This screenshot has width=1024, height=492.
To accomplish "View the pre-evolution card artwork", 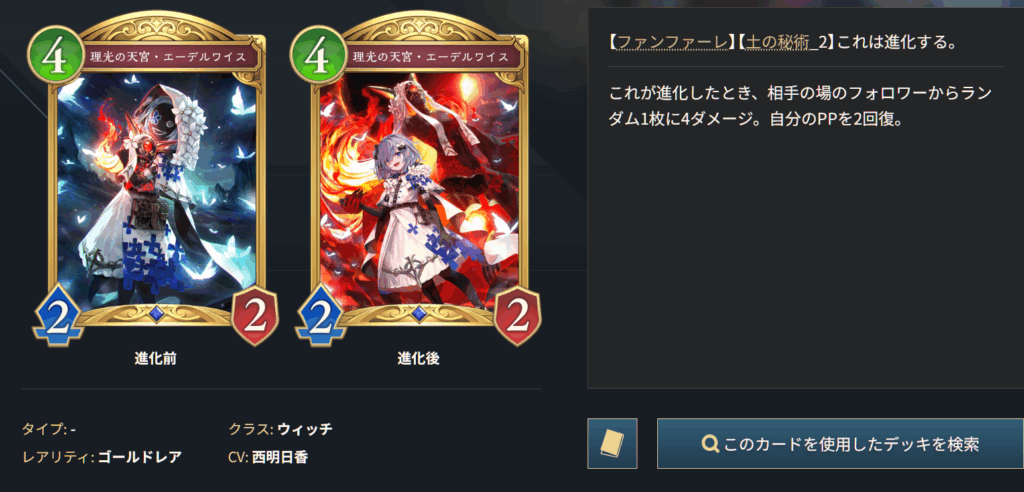I will pyautogui.click(x=157, y=189).
